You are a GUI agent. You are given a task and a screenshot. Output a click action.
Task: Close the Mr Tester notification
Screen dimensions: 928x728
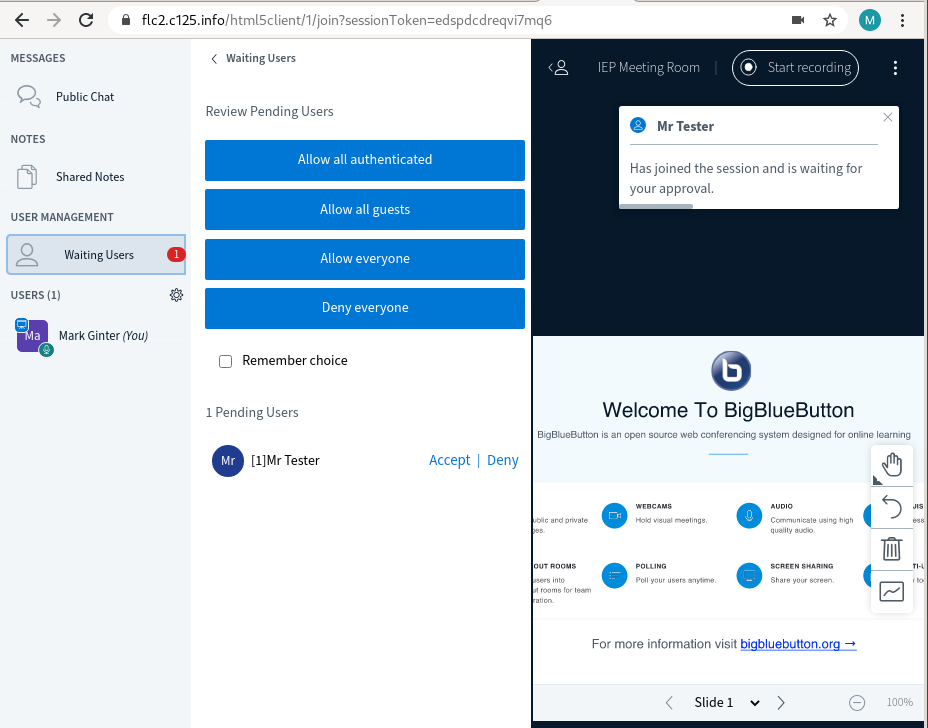click(887, 117)
